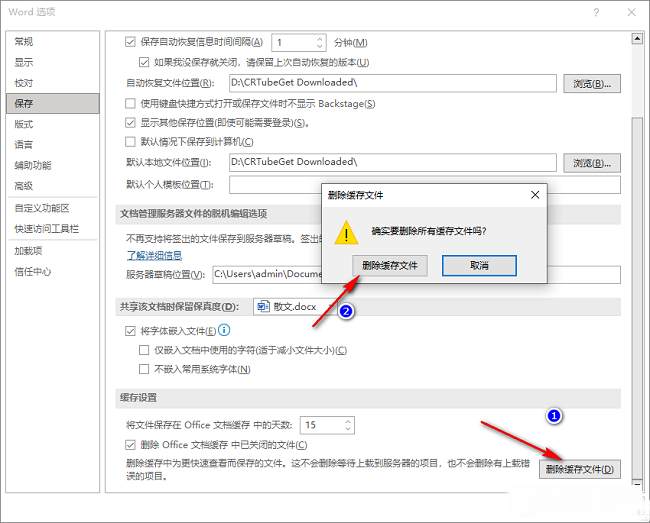Click the help question mark icon
The height and width of the screenshot is (523, 650).
pyautogui.click(x=596, y=12)
